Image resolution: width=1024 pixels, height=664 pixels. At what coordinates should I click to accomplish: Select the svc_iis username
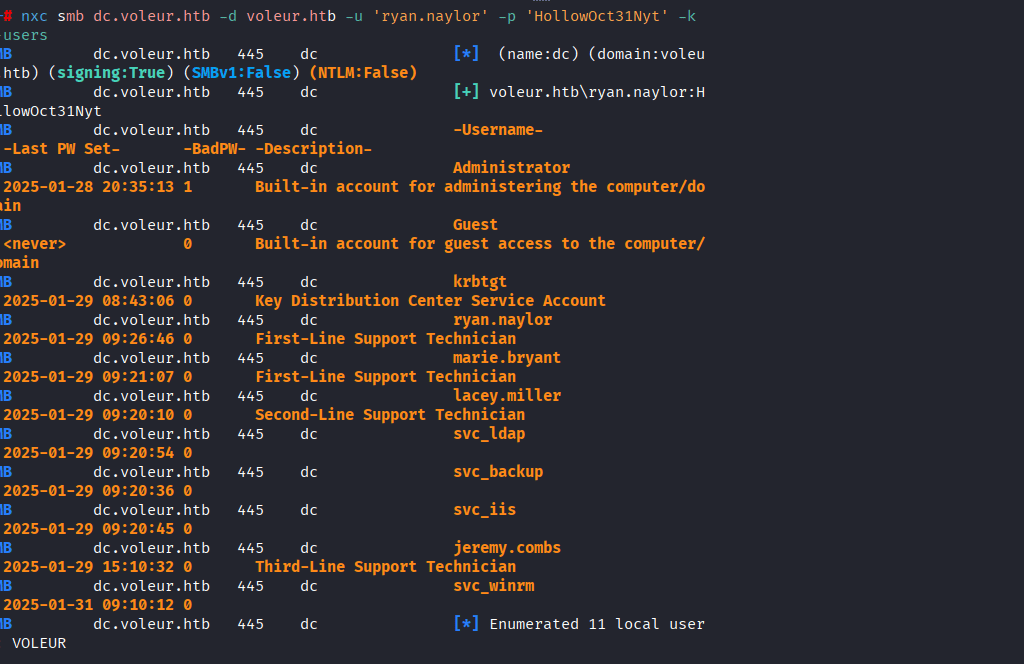tap(484, 510)
